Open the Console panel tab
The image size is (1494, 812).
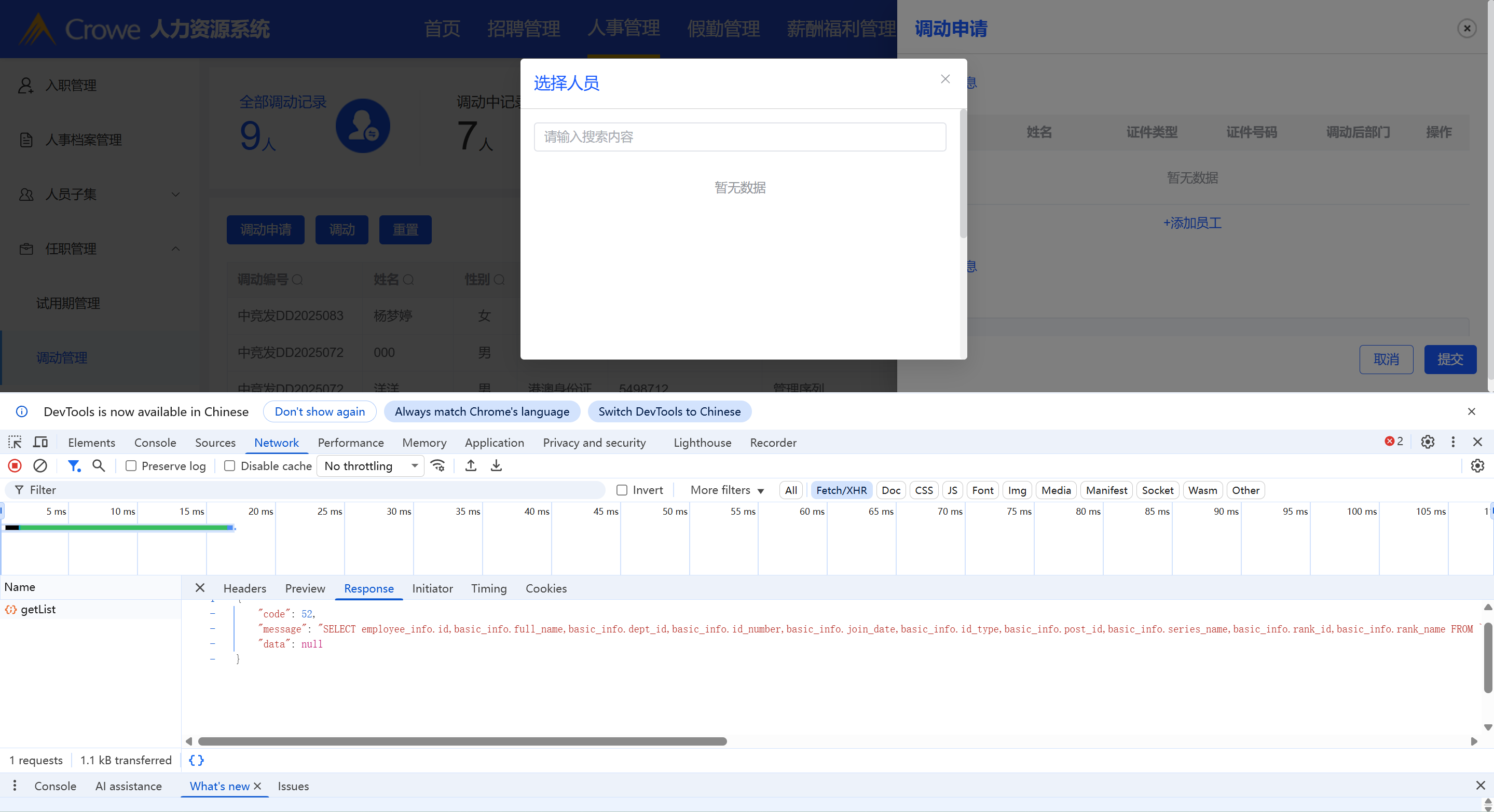pos(155,443)
